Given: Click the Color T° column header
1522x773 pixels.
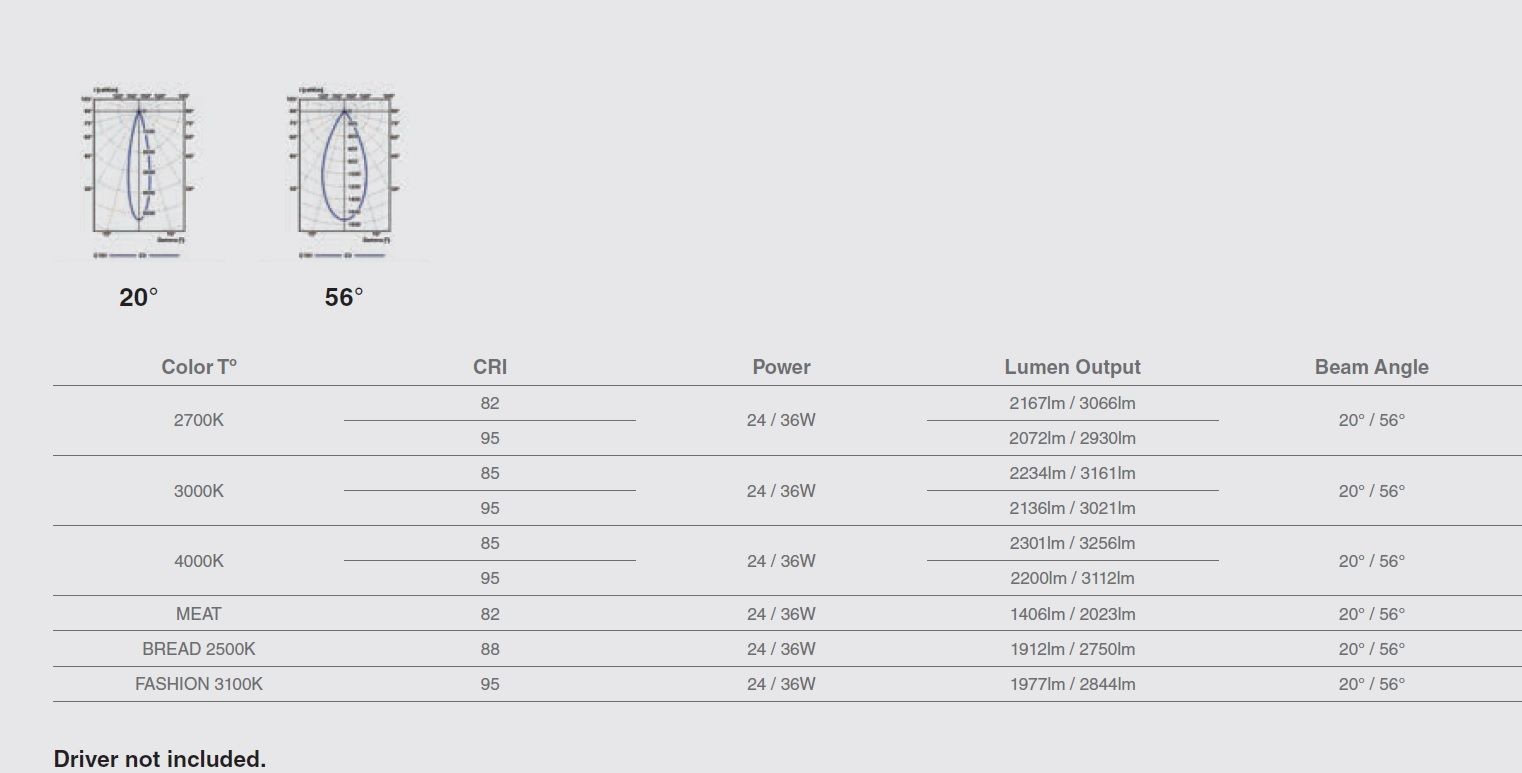Looking at the screenshot, I should pyautogui.click(x=199, y=367).
